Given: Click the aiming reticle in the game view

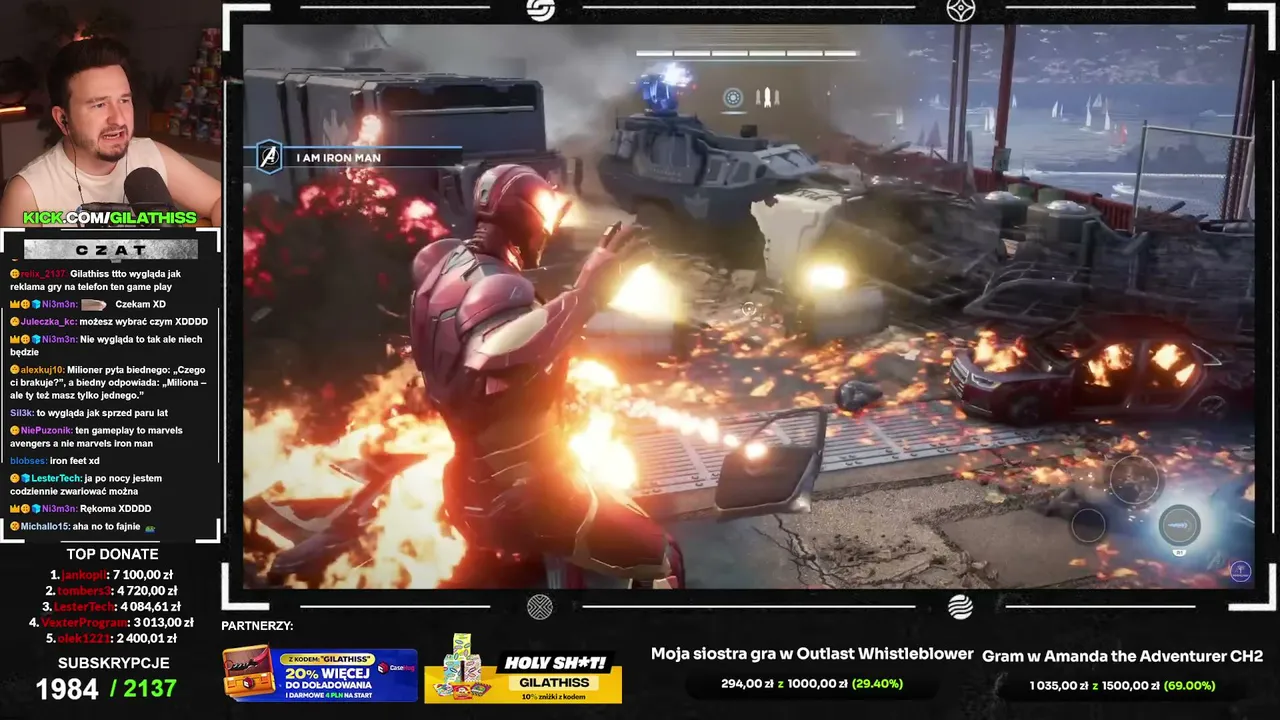Looking at the screenshot, I should coord(748,309).
